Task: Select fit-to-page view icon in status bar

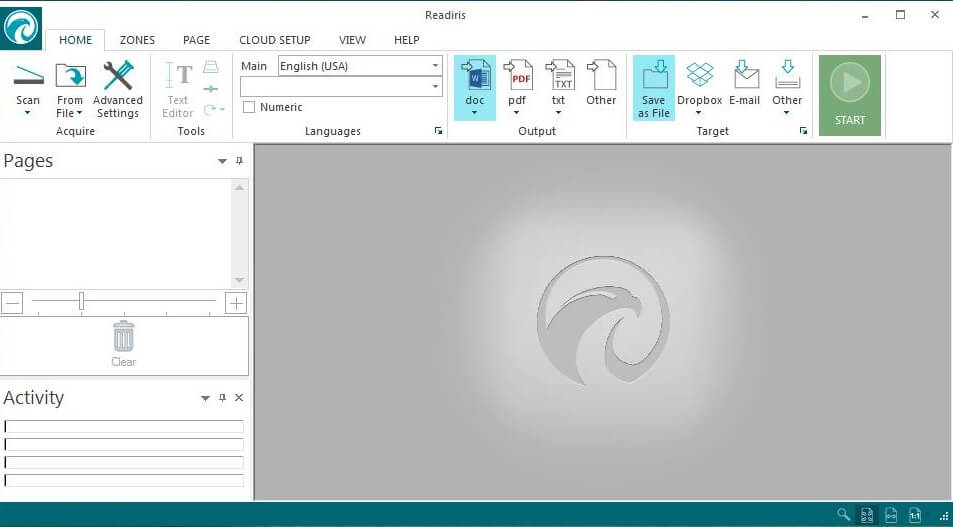Action: (867, 515)
